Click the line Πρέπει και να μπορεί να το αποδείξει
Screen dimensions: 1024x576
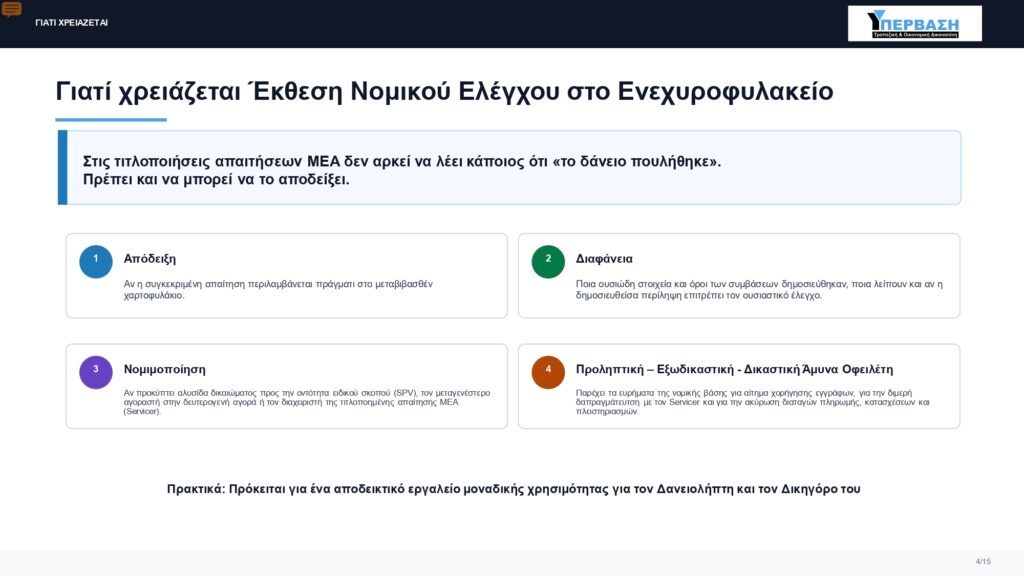pos(216,180)
